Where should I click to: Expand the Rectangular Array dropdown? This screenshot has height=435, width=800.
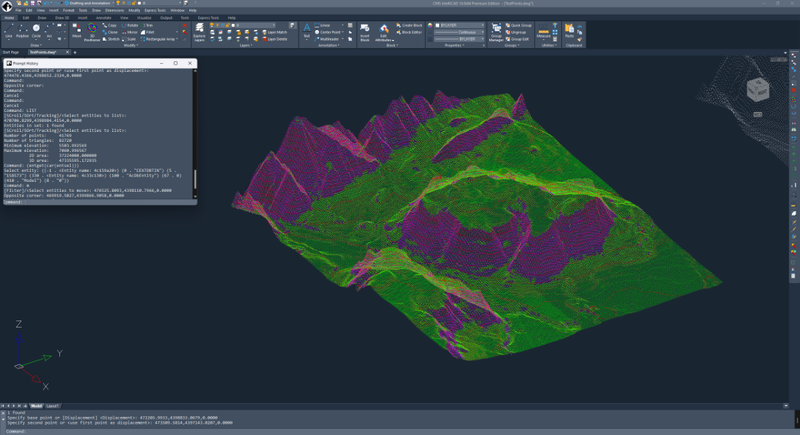point(178,39)
